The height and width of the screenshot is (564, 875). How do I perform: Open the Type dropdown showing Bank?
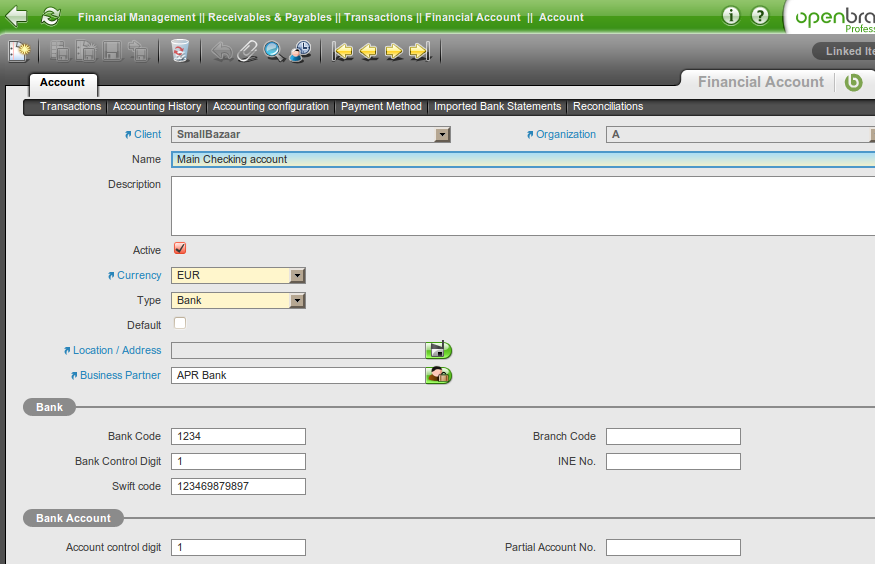[297, 300]
